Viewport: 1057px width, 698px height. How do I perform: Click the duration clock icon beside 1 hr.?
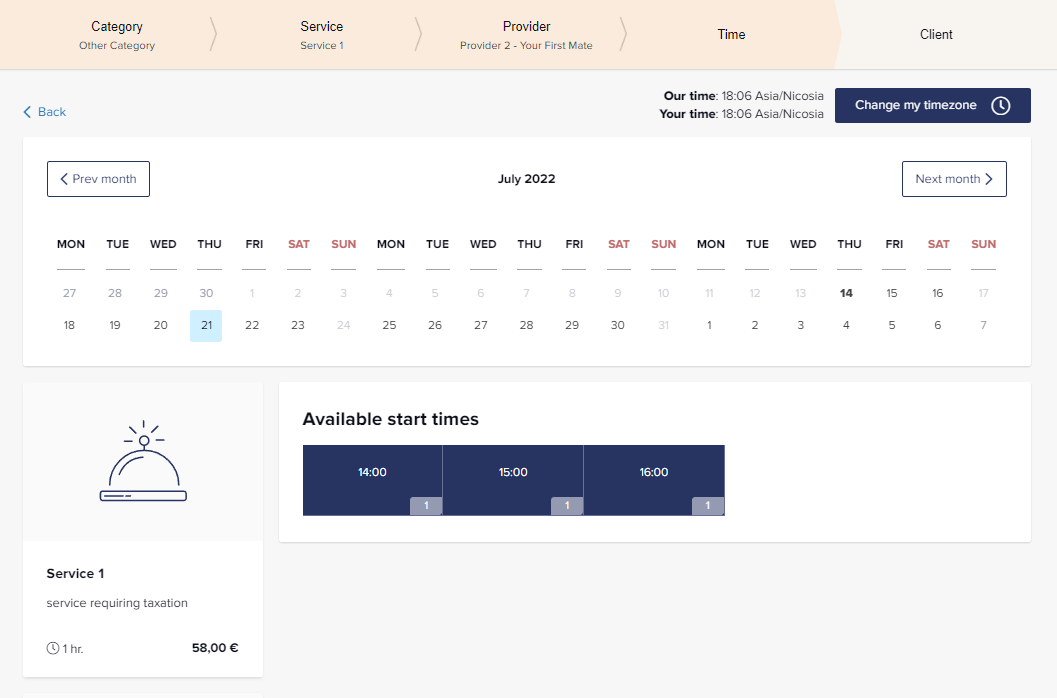point(53,648)
